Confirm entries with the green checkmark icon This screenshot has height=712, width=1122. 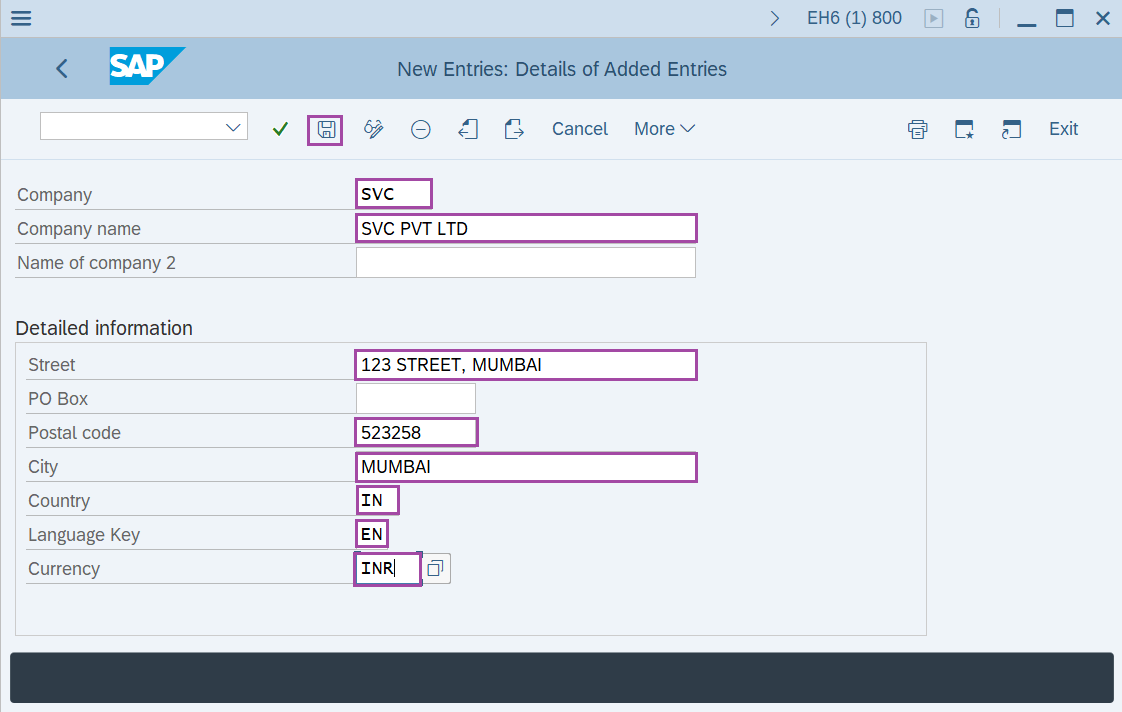pos(279,129)
